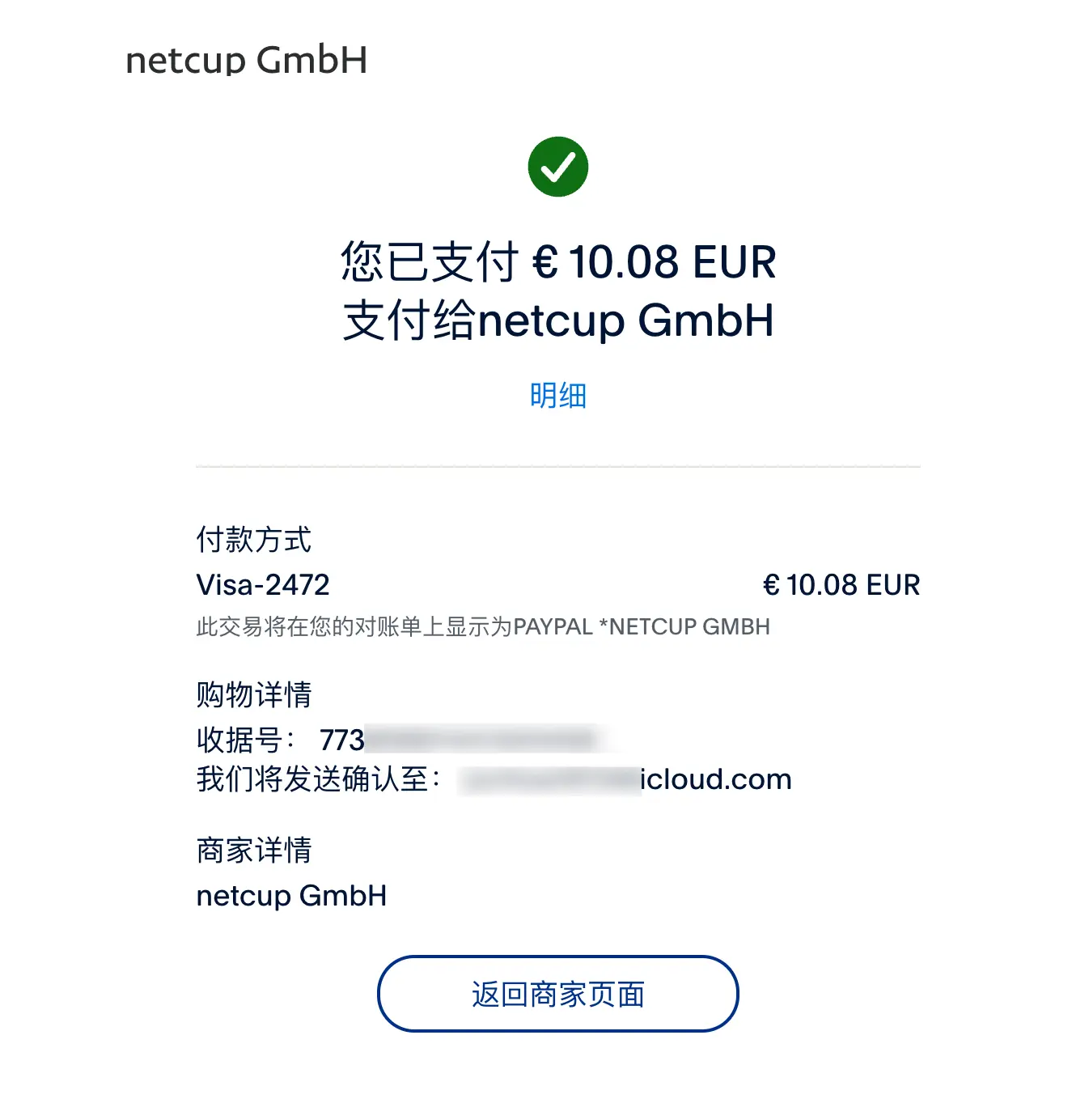The width and height of the screenshot is (1089, 1120).
Task: Click the 收据号 label text
Action: pyautogui.click(x=246, y=740)
